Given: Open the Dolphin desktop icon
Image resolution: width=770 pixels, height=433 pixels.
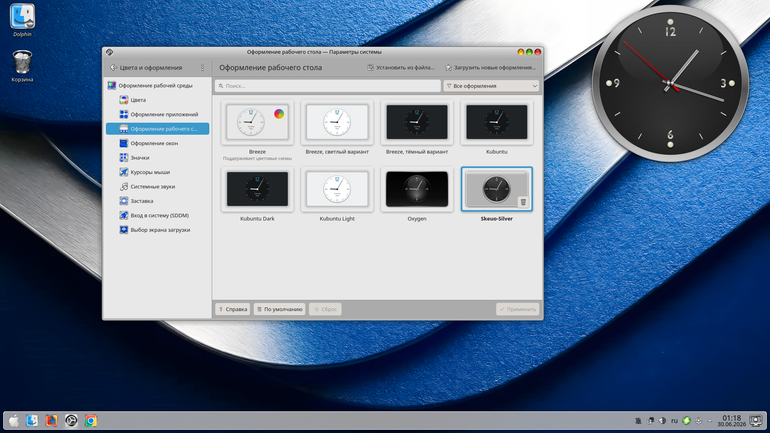Looking at the screenshot, I should click(22, 20).
